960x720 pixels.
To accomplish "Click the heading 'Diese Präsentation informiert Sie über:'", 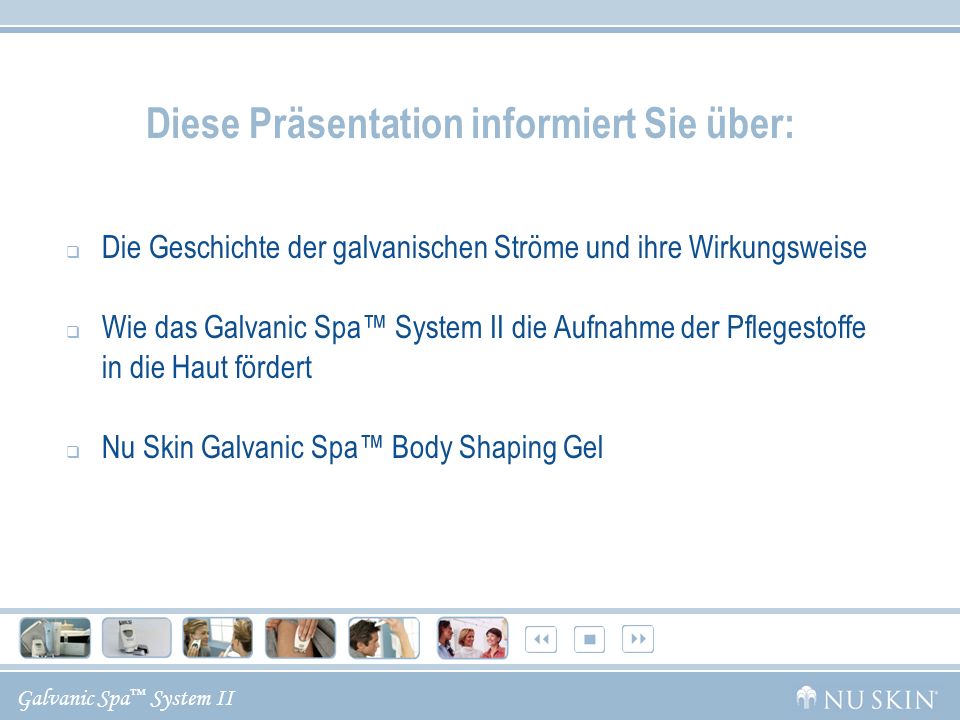I will click(x=470, y=124).
